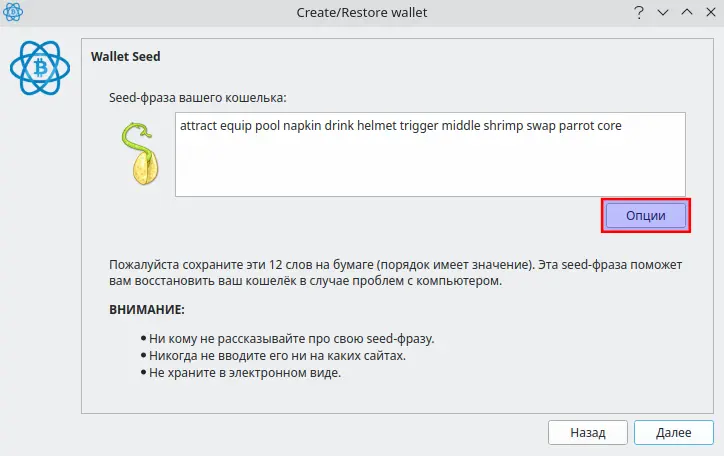Image resolution: width=724 pixels, height=456 pixels.
Task: Click inside the seed phrase text box
Action: pyautogui.click(x=430, y=154)
